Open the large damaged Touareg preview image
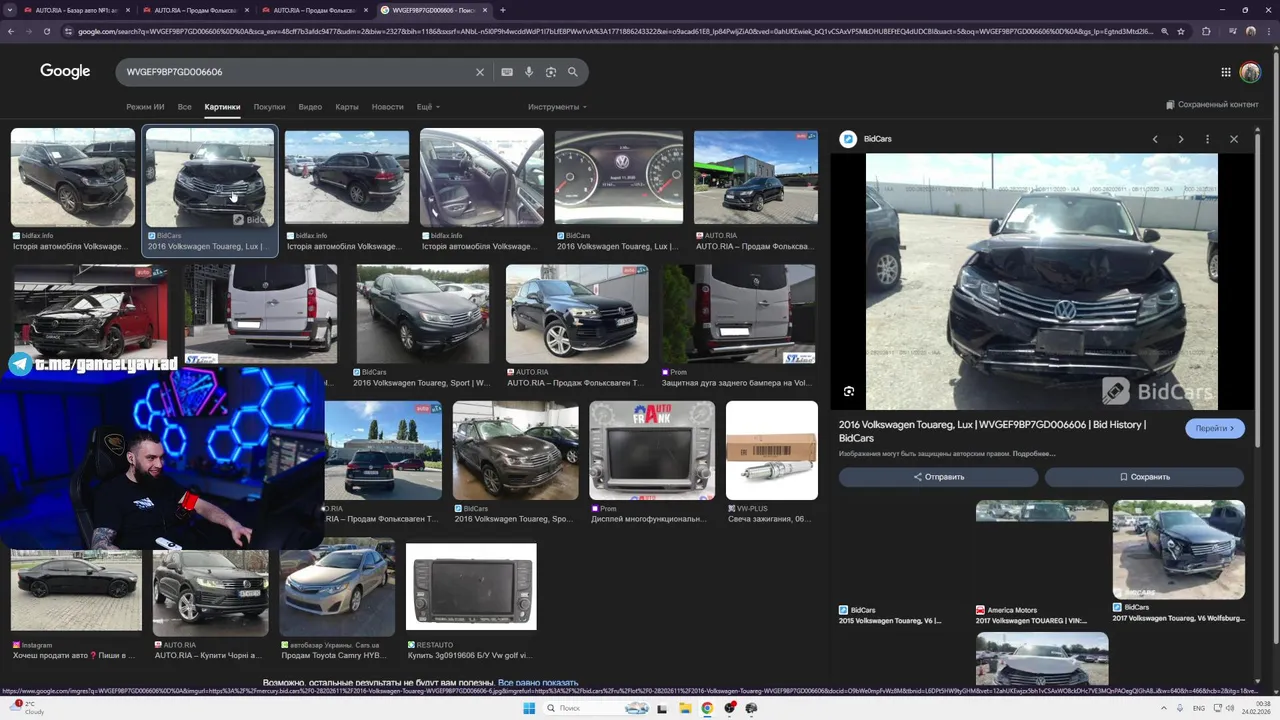 tap(1041, 281)
